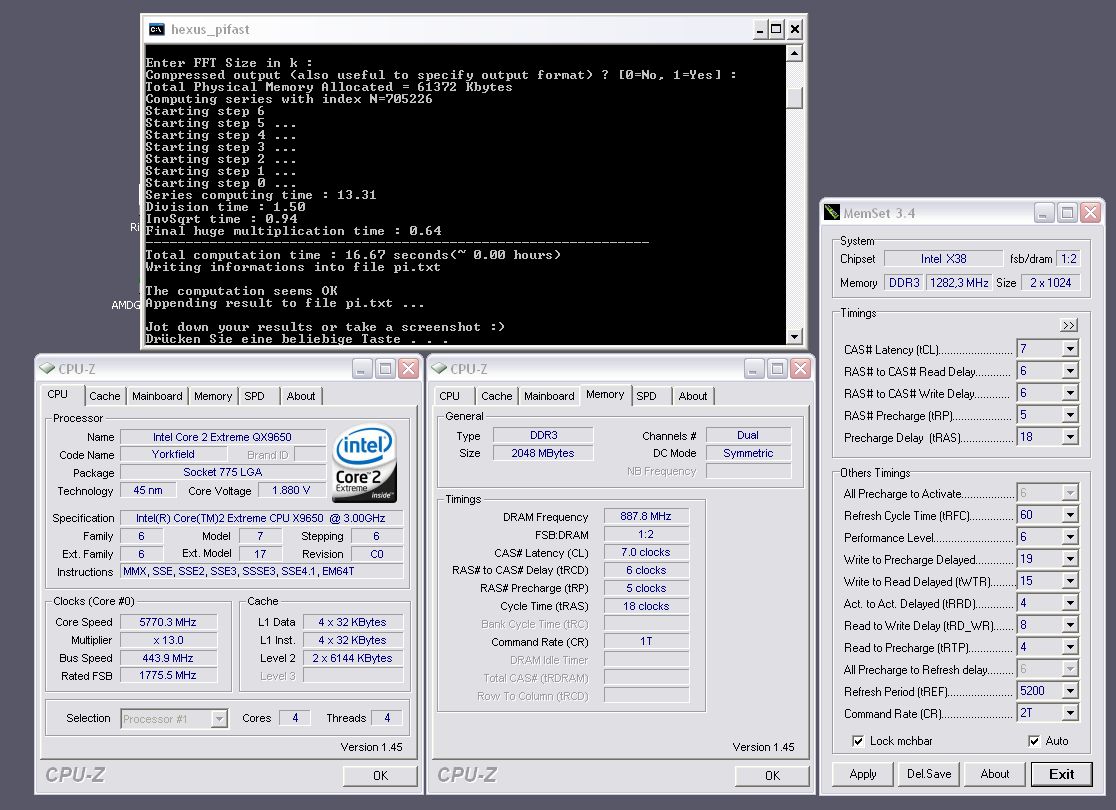
Task: Click the Refresh Period value field showing 5200
Action: pyautogui.click(x=1039, y=690)
